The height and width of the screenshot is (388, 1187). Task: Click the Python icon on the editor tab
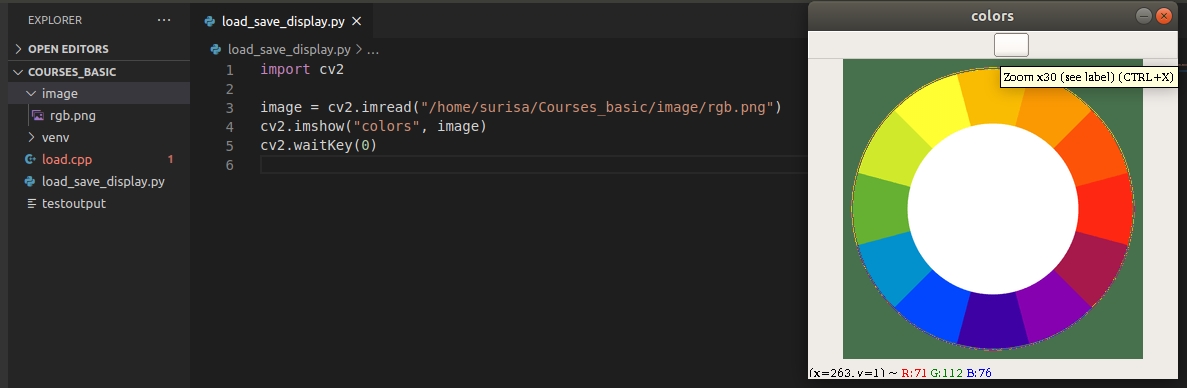(x=210, y=21)
